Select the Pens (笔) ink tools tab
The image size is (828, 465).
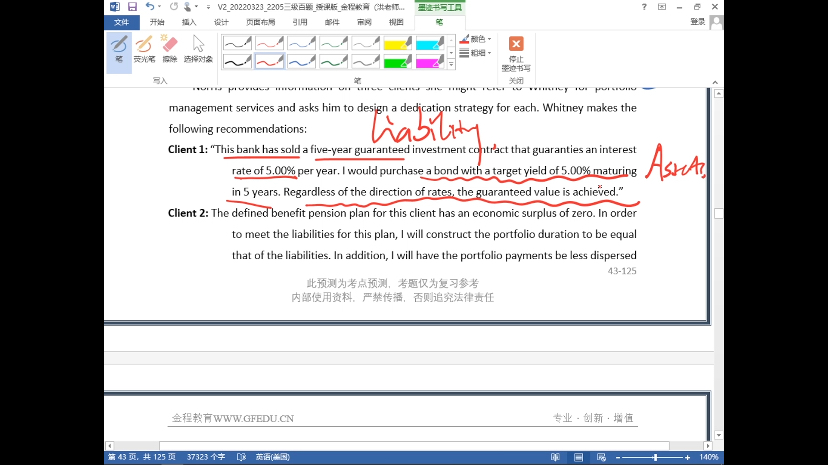pyautogui.click(x=439, y=22)
